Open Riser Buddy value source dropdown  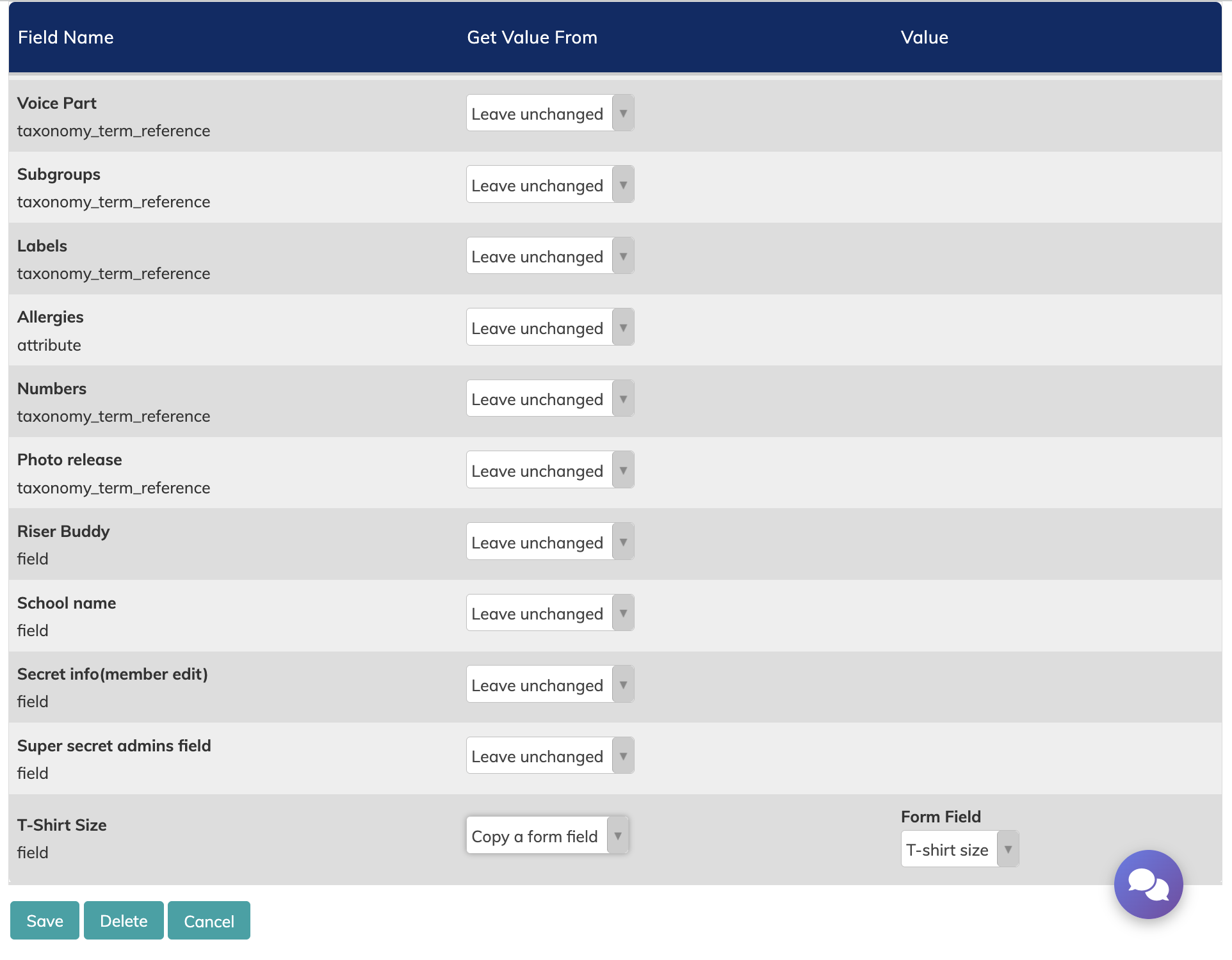[x=549, y=542]
